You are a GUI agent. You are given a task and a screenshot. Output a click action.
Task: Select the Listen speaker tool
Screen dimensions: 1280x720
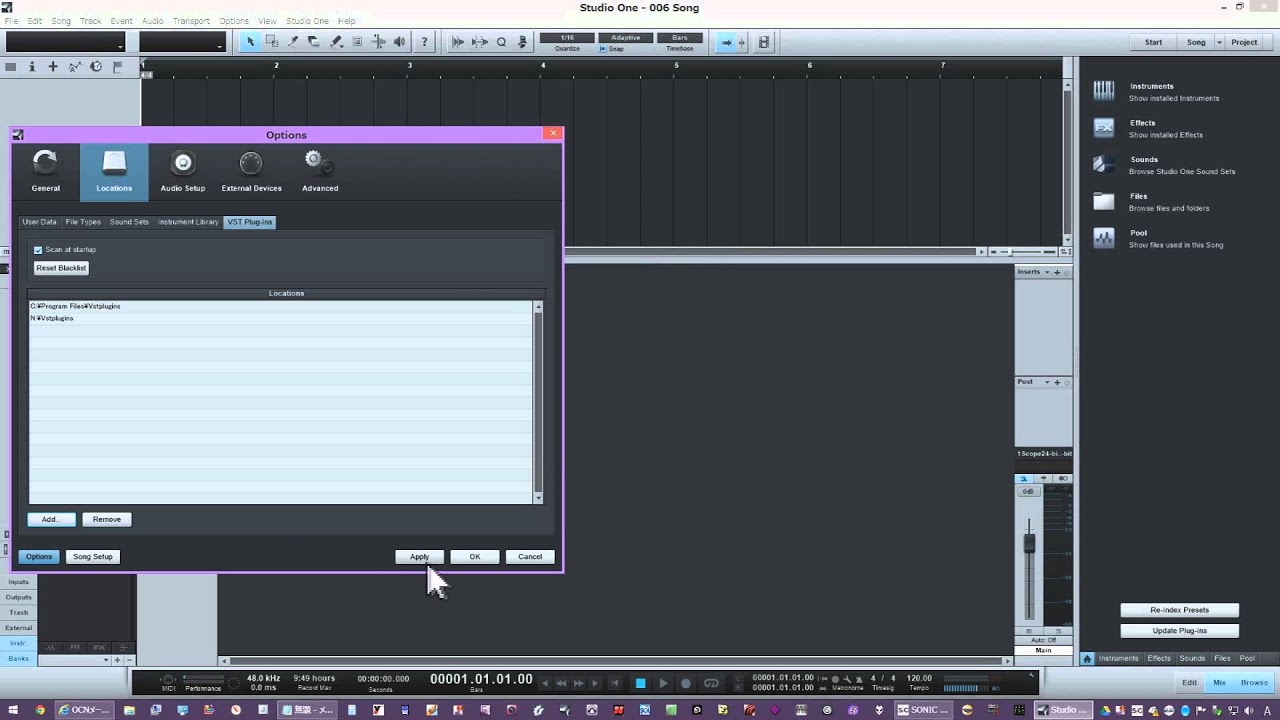point(400,42)
